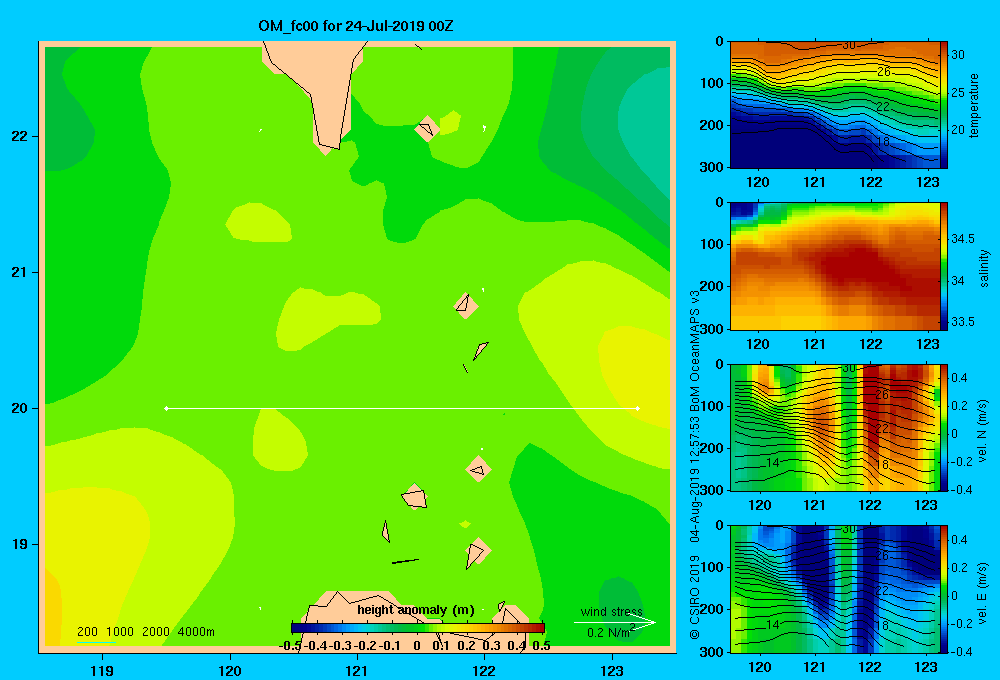
Task: Click the '2000' depth contour legend entry
Action: 156,632
